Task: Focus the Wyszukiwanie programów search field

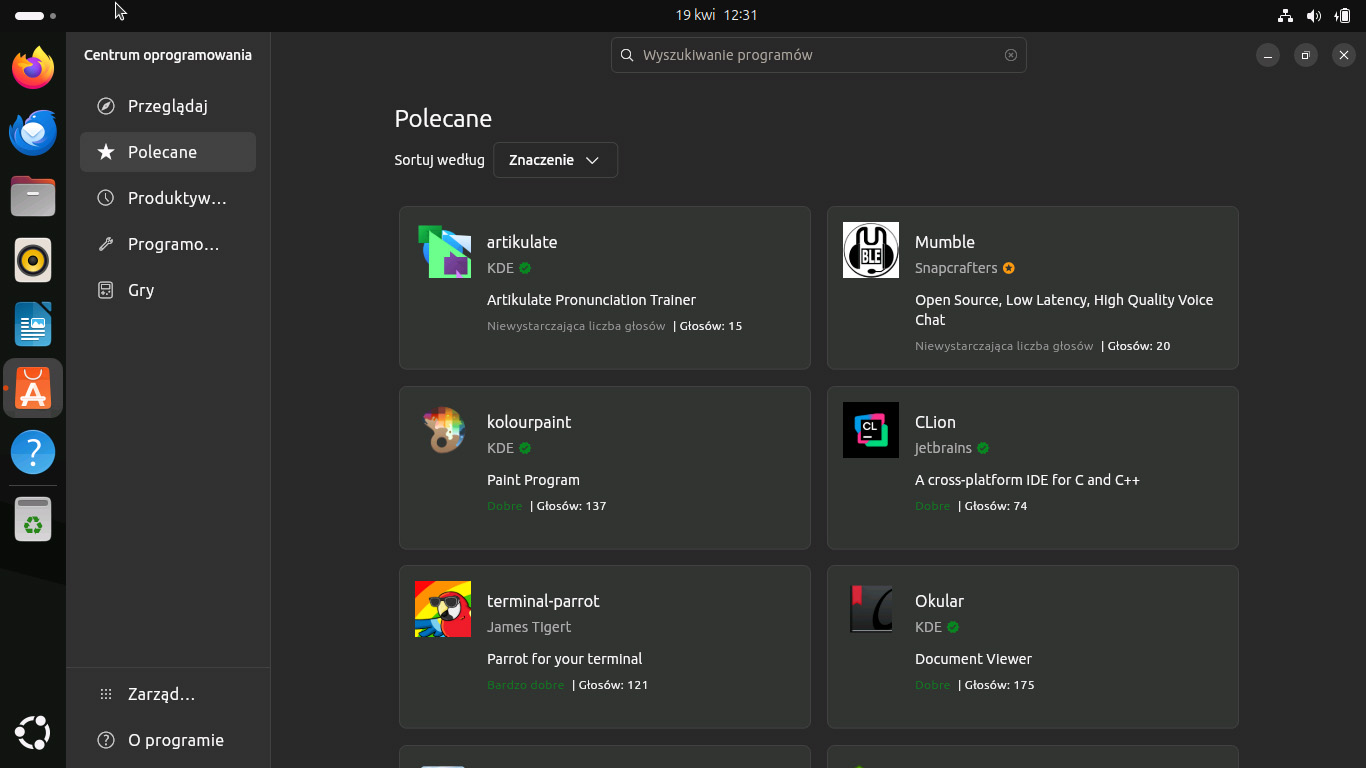Action: pyautogui.click(x=819, y=55)
